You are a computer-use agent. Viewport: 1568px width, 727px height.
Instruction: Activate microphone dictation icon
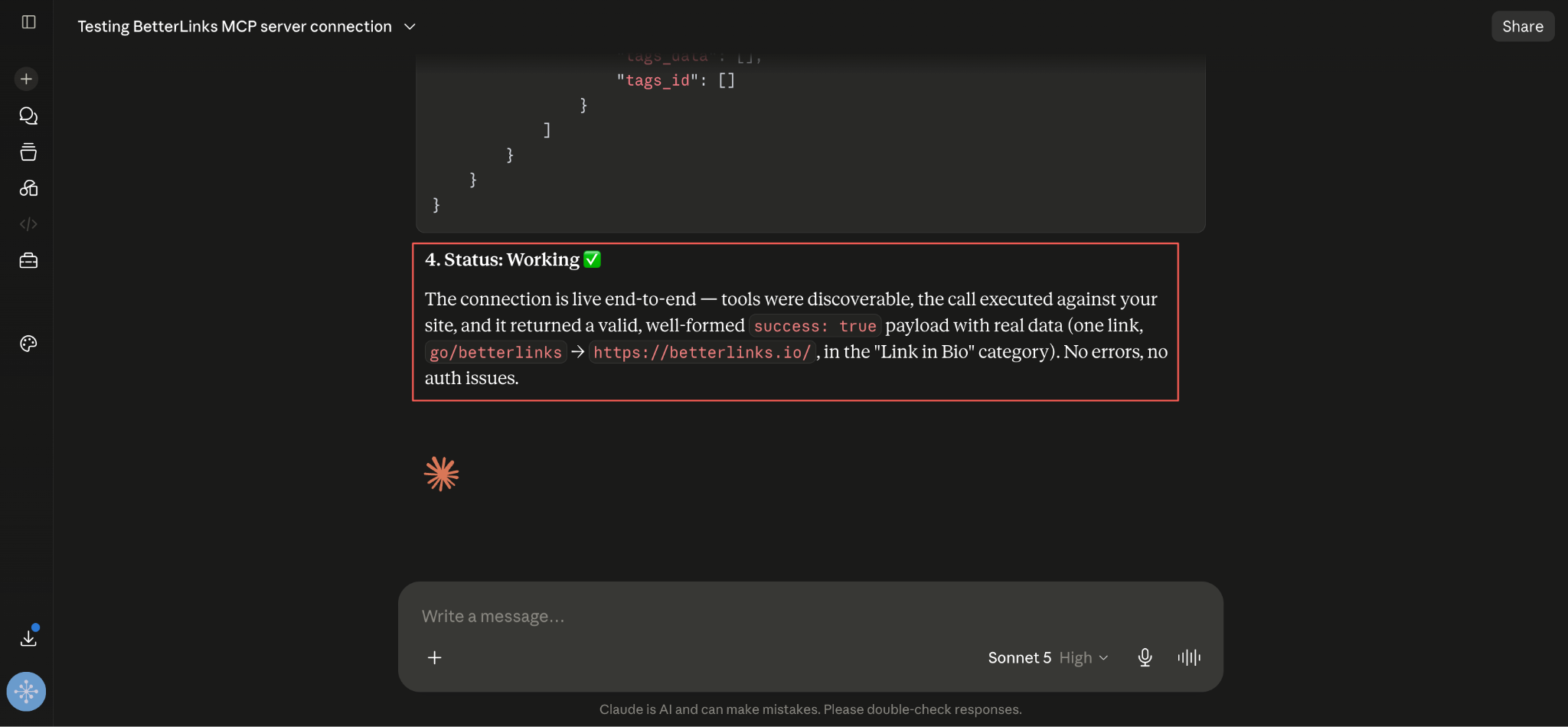1145,657
